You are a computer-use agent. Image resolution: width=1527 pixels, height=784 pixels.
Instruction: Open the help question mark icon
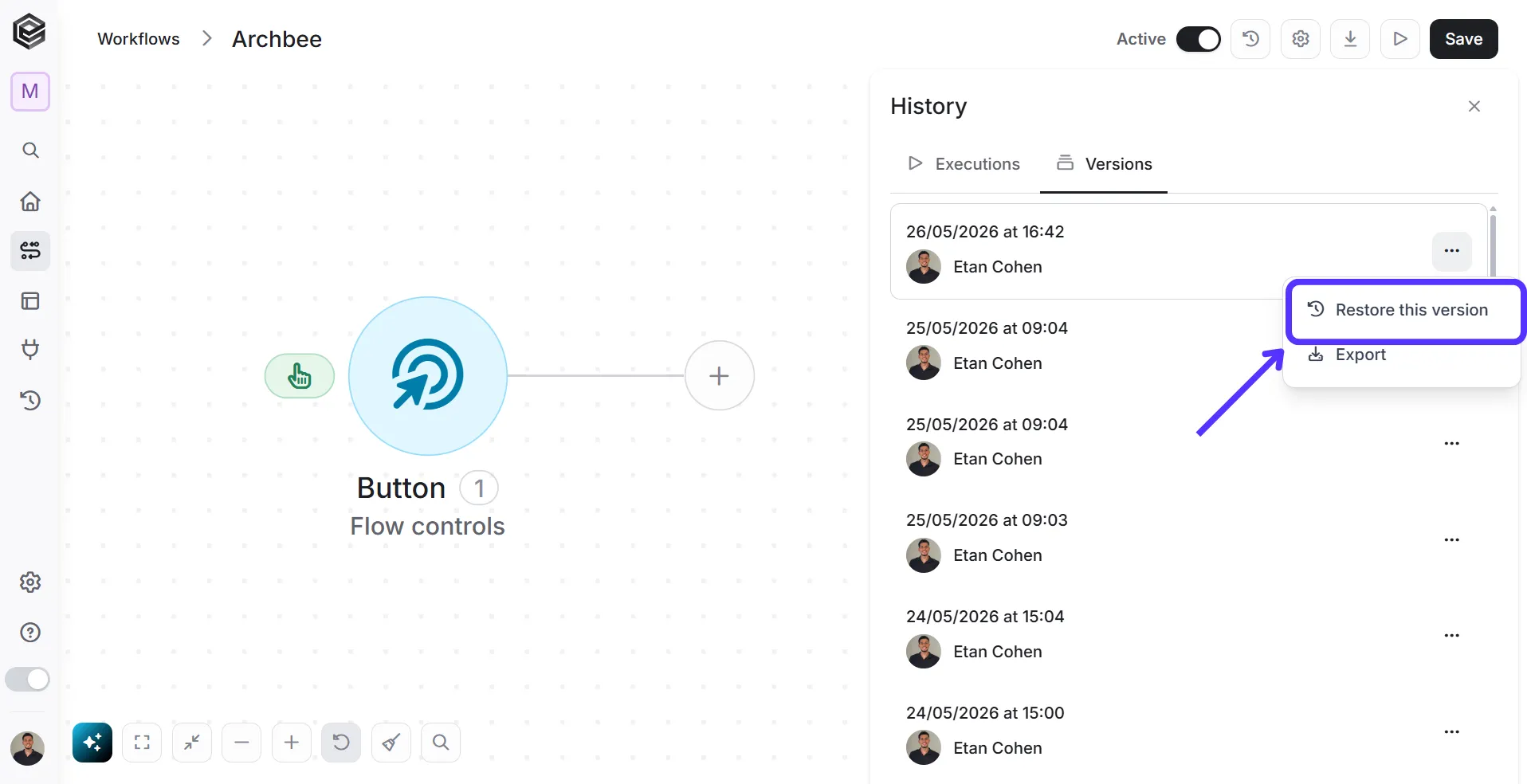tap(30, 633)
